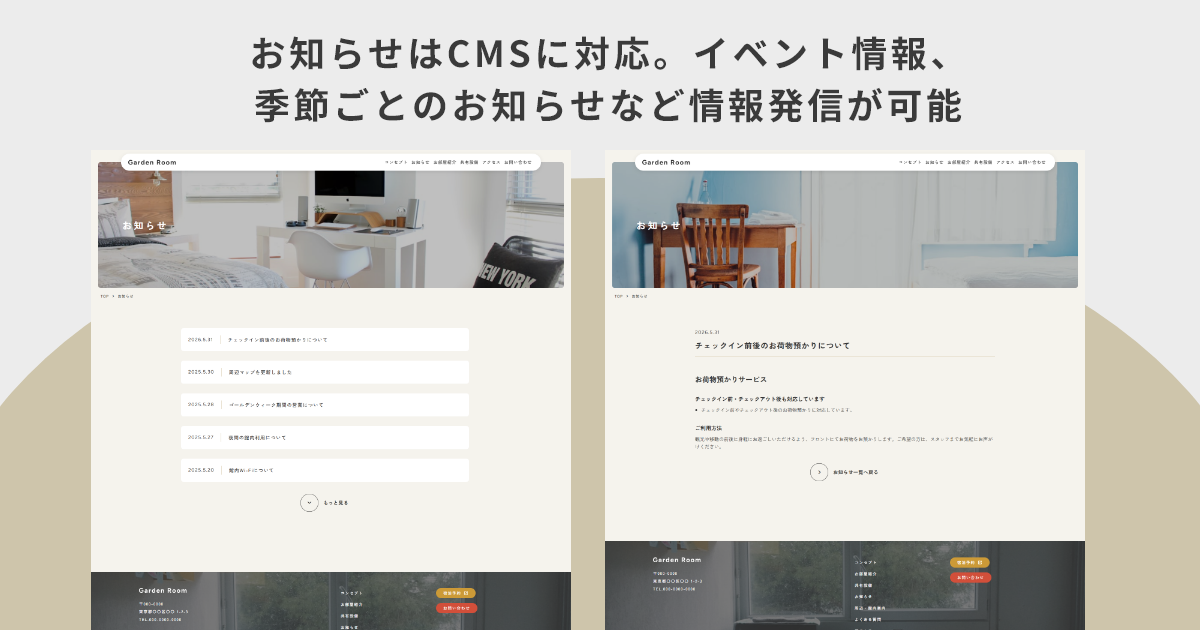Click the お知らせ title over the left hero image
1200x630 pixels.
coord(145,225)
